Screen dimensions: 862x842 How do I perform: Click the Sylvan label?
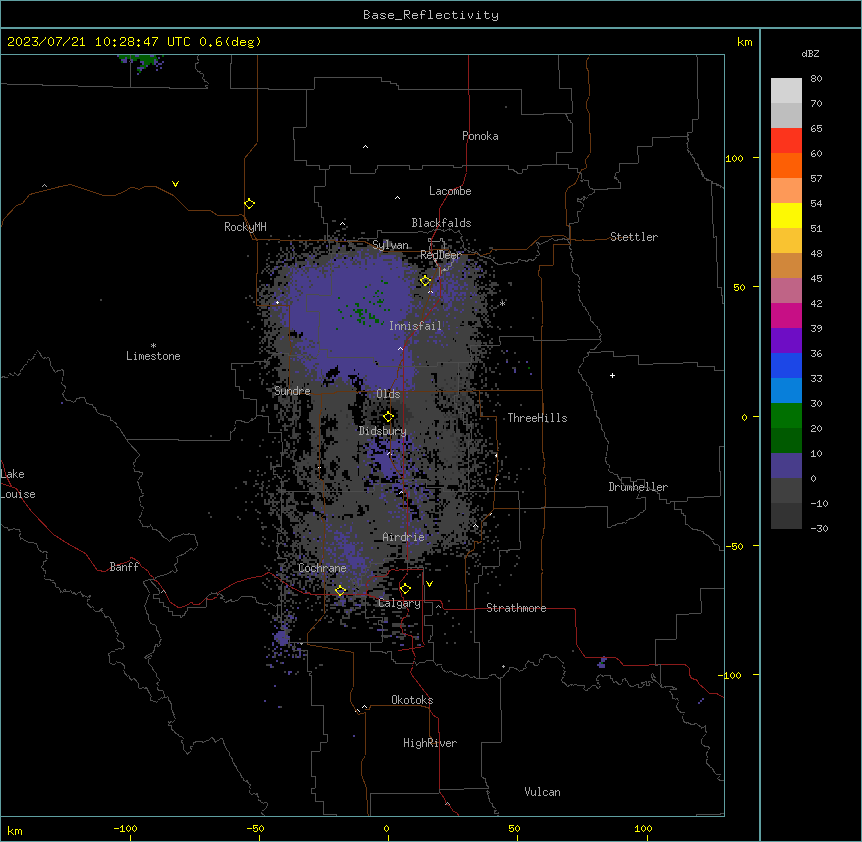point(390,245)
